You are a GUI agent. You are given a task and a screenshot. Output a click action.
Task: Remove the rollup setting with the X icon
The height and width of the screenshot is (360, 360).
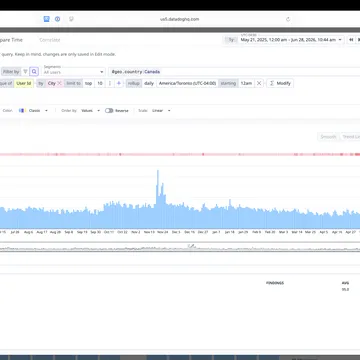pos(259,83)
